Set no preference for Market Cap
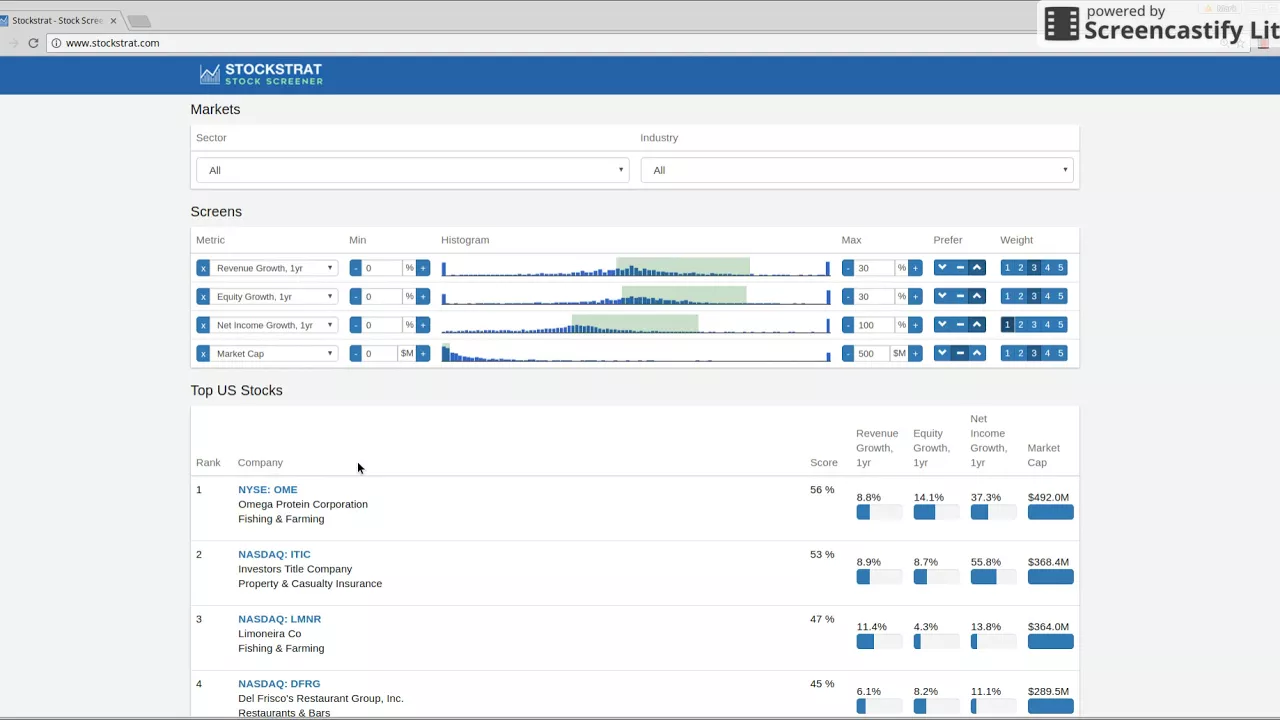 pos(960,353)
